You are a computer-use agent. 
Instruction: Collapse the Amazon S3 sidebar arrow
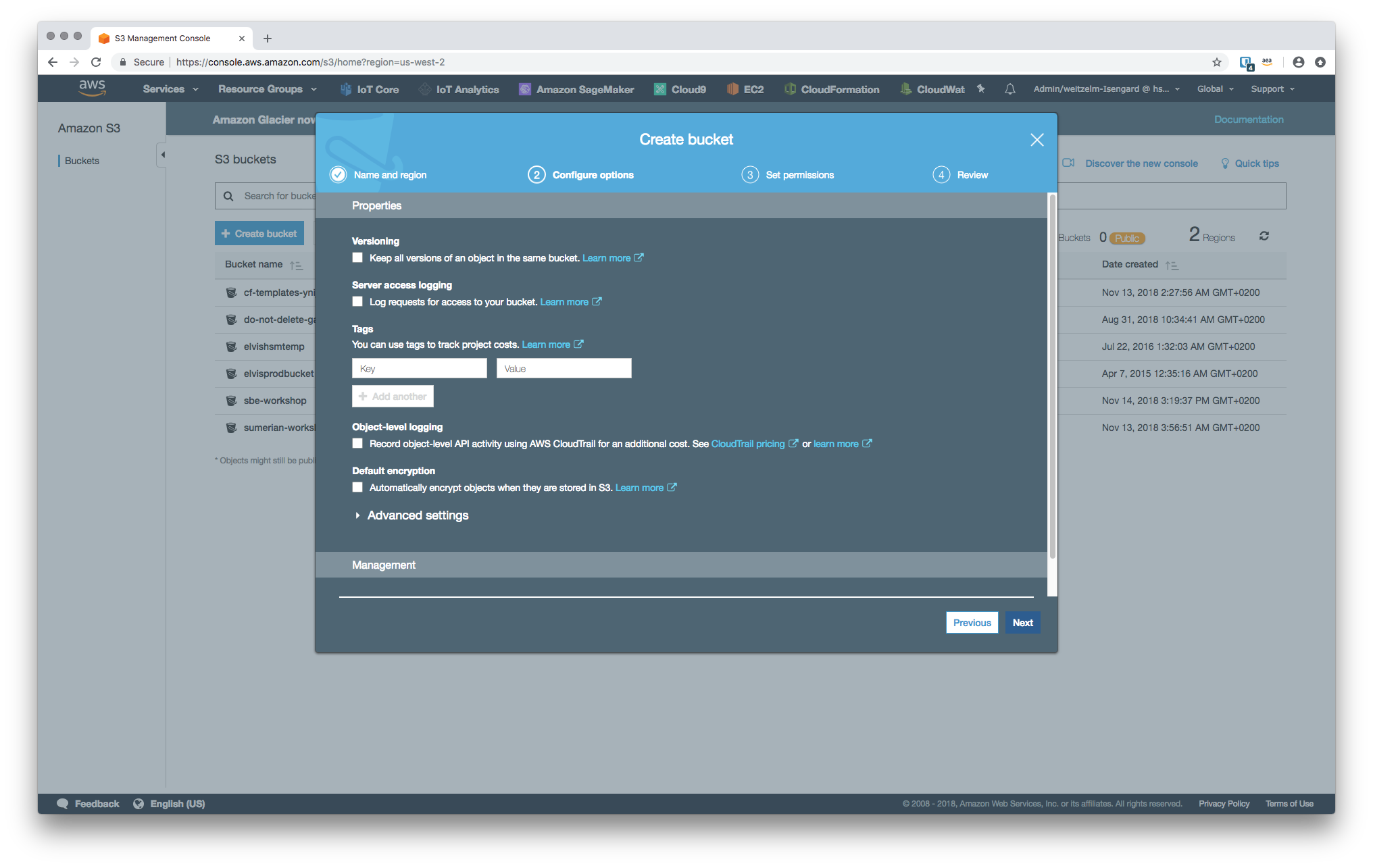click(162, 155)
